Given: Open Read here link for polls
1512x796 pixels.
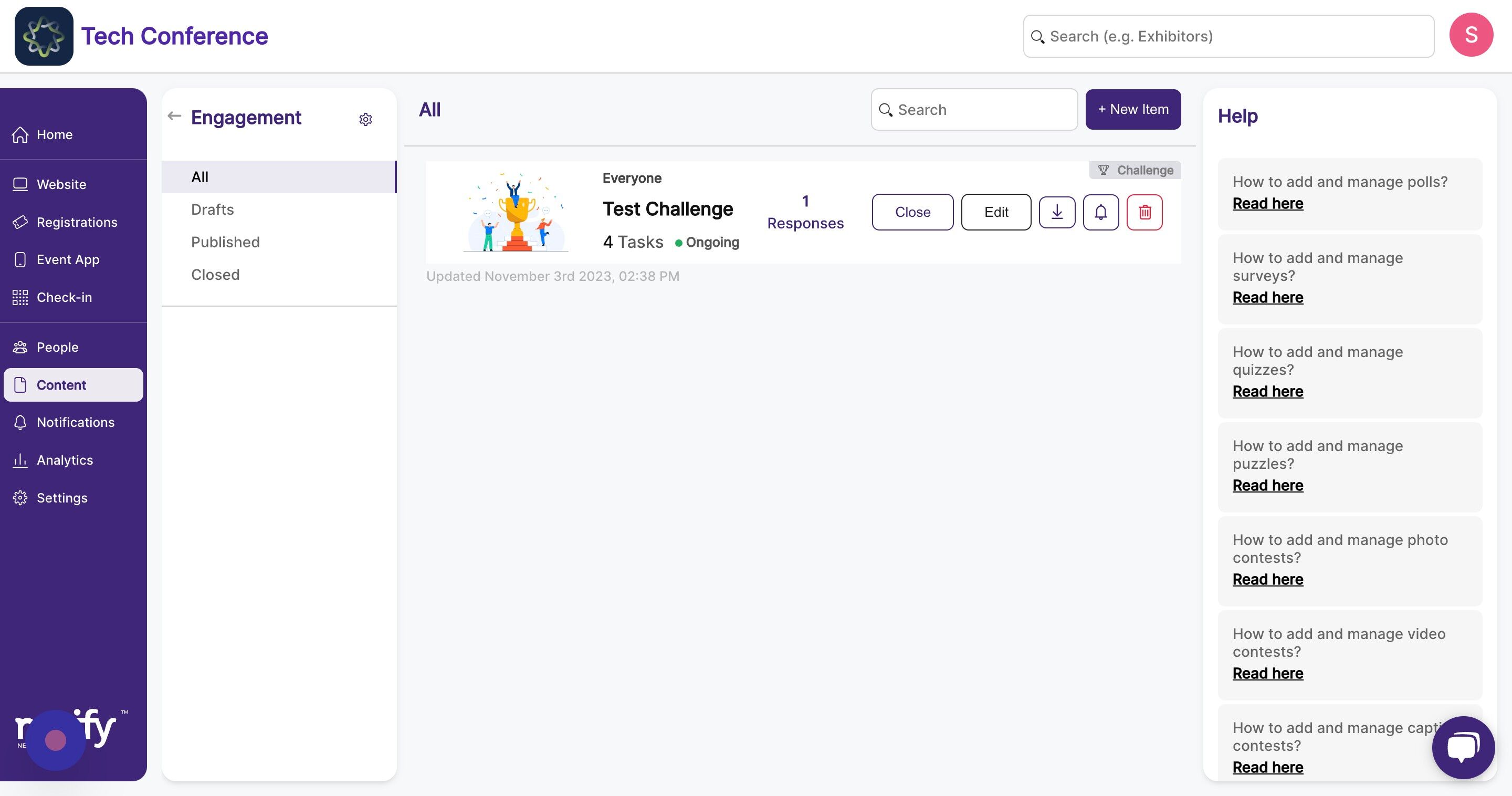Looking at the screenshot, I should click(x=1267, y=204).
